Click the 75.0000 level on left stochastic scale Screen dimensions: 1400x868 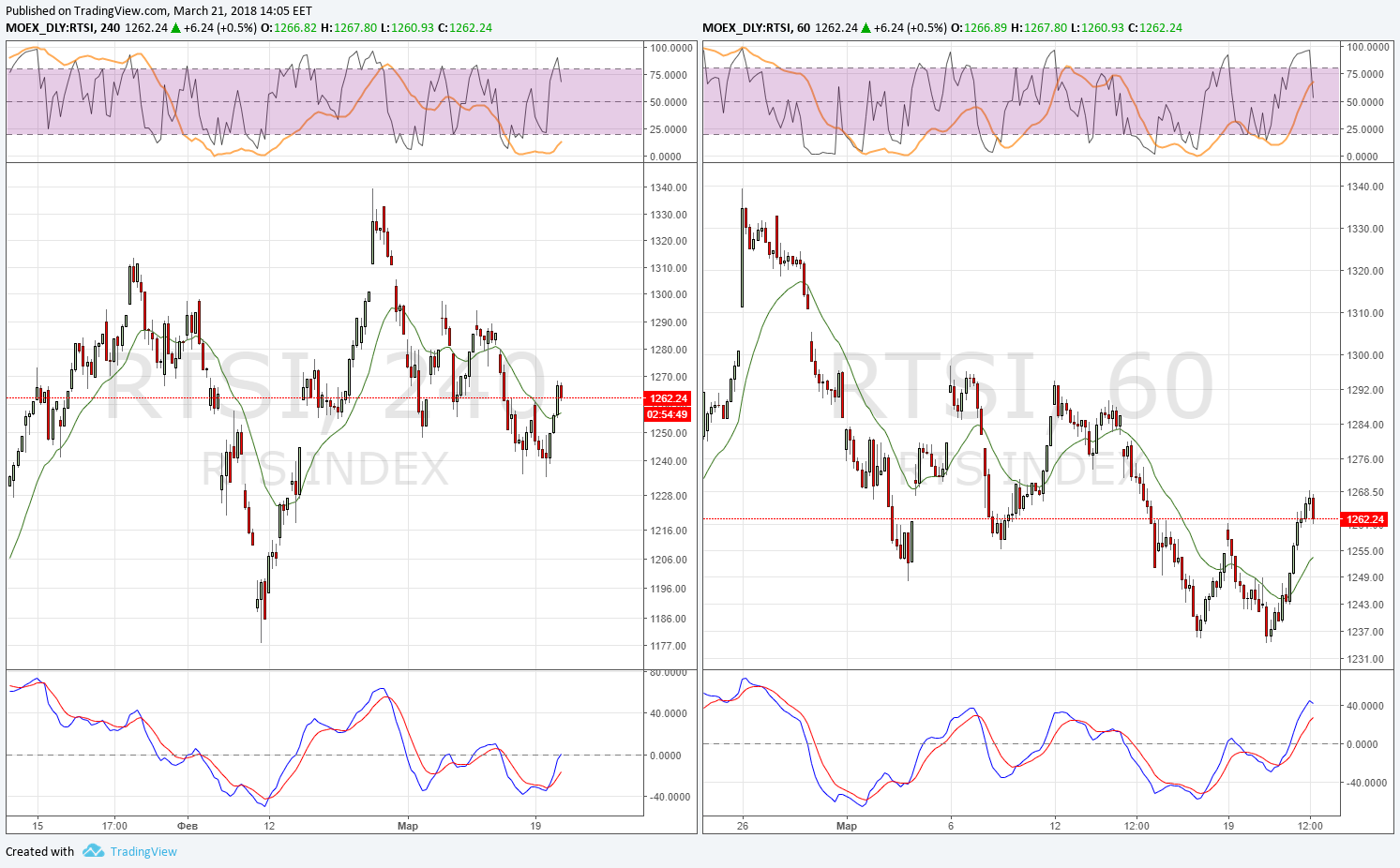(671, 74)
